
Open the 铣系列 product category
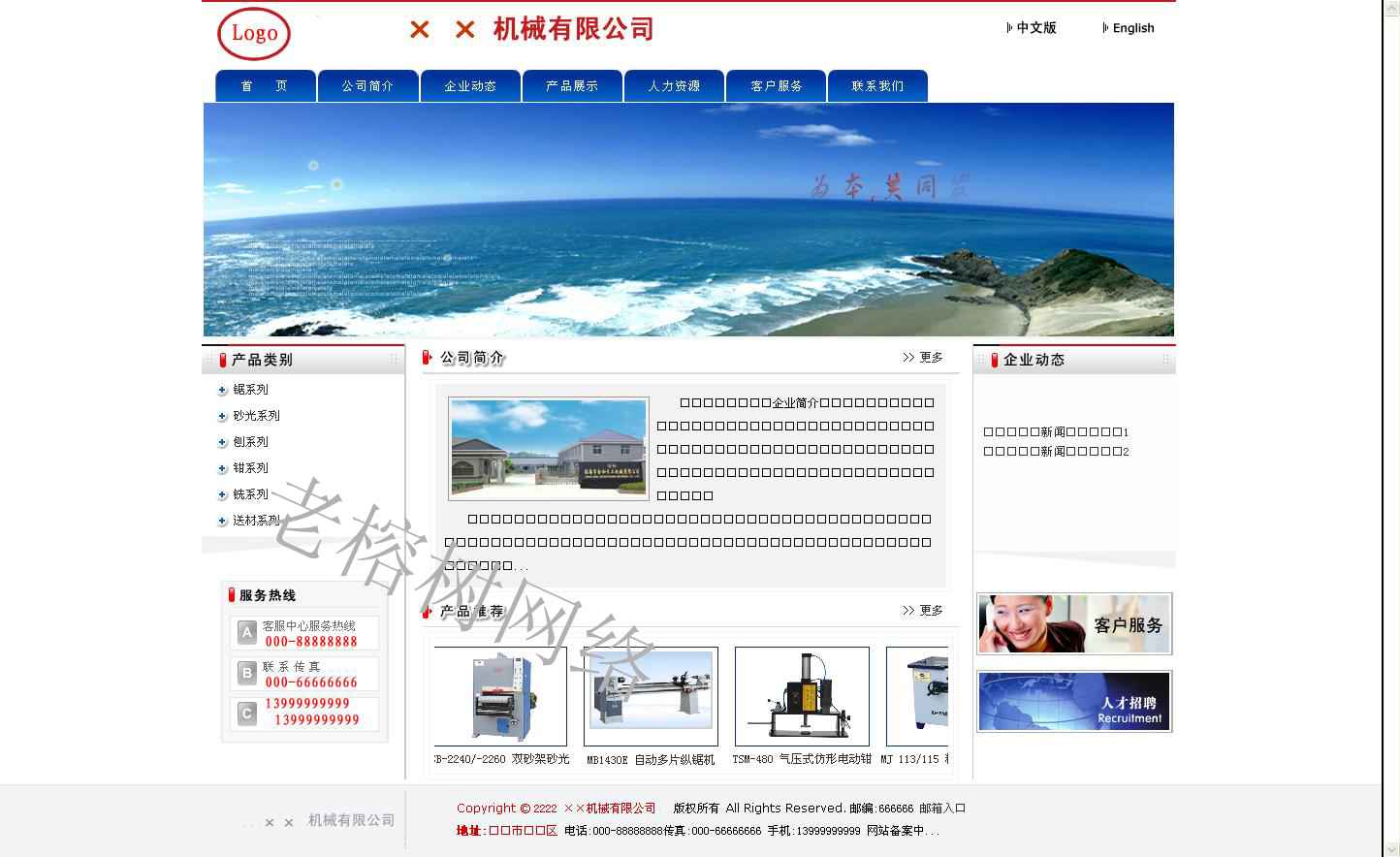[250, 494]
